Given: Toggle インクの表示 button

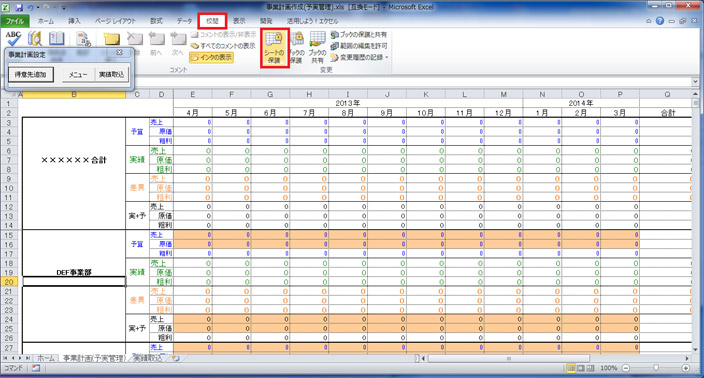Looking at the screenshot, I should point(211,57).
